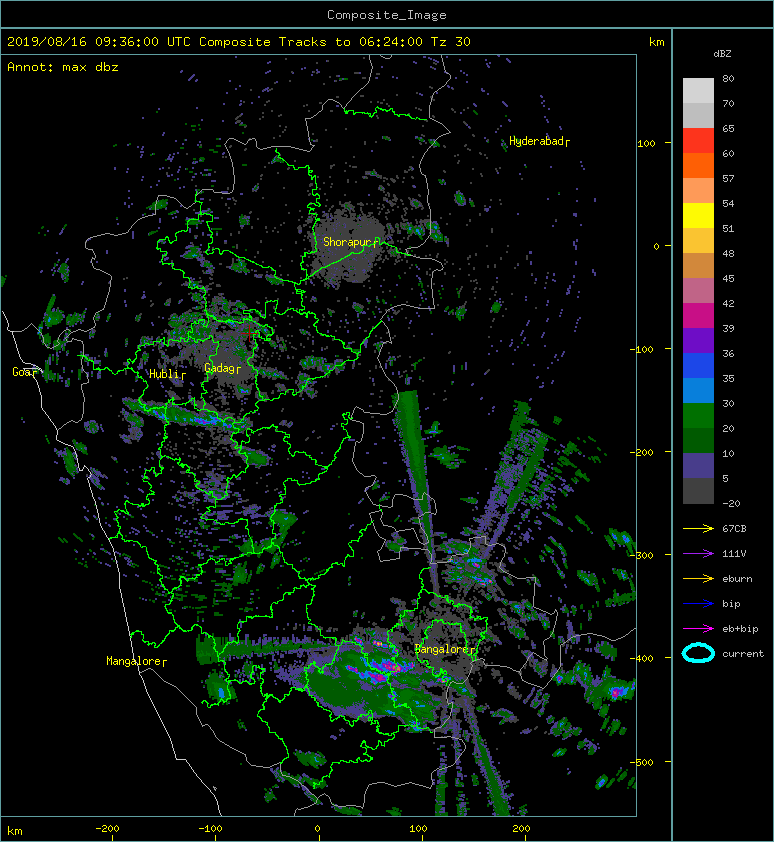Click the red 65 dBZ color swatch

698,140
